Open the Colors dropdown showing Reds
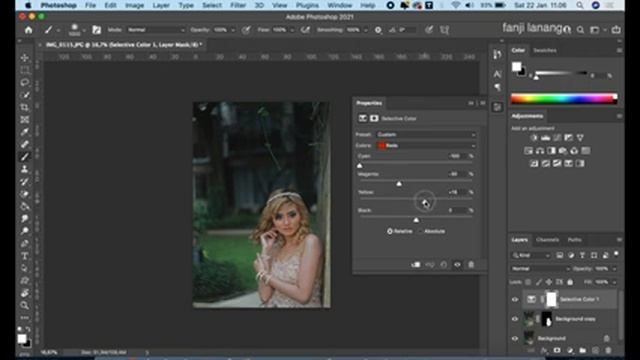The image size is (640, 360). 426,146
